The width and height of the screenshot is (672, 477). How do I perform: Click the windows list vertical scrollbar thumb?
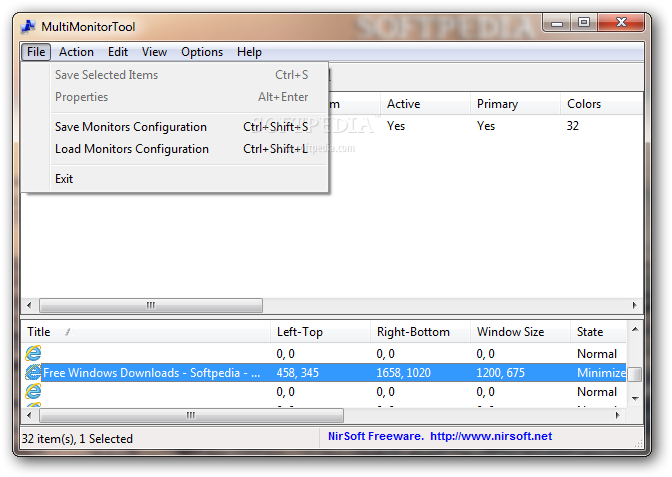[636, 374]
